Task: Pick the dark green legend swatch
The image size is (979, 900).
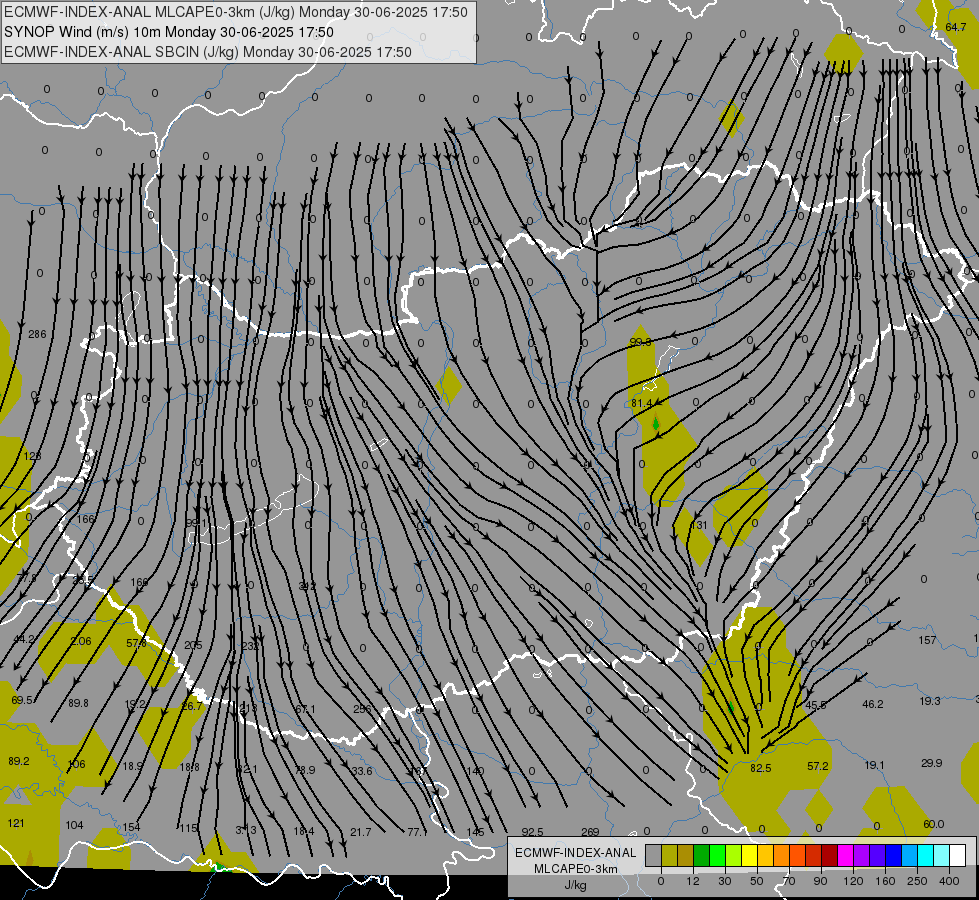Action: click(x=702, y=855)
